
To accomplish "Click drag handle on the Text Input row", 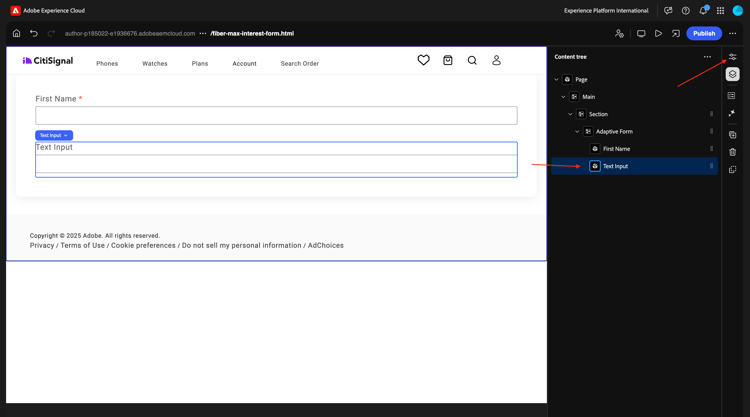I will [x=711, y=166].
